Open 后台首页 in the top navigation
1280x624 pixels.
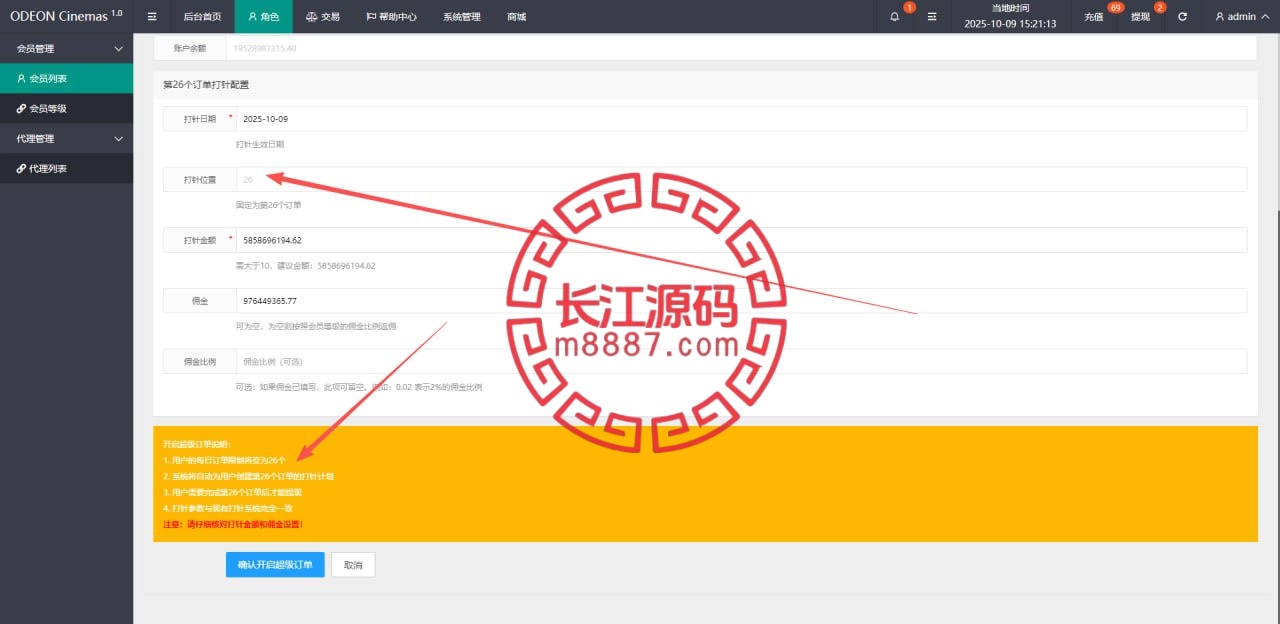tap(203, 17)
